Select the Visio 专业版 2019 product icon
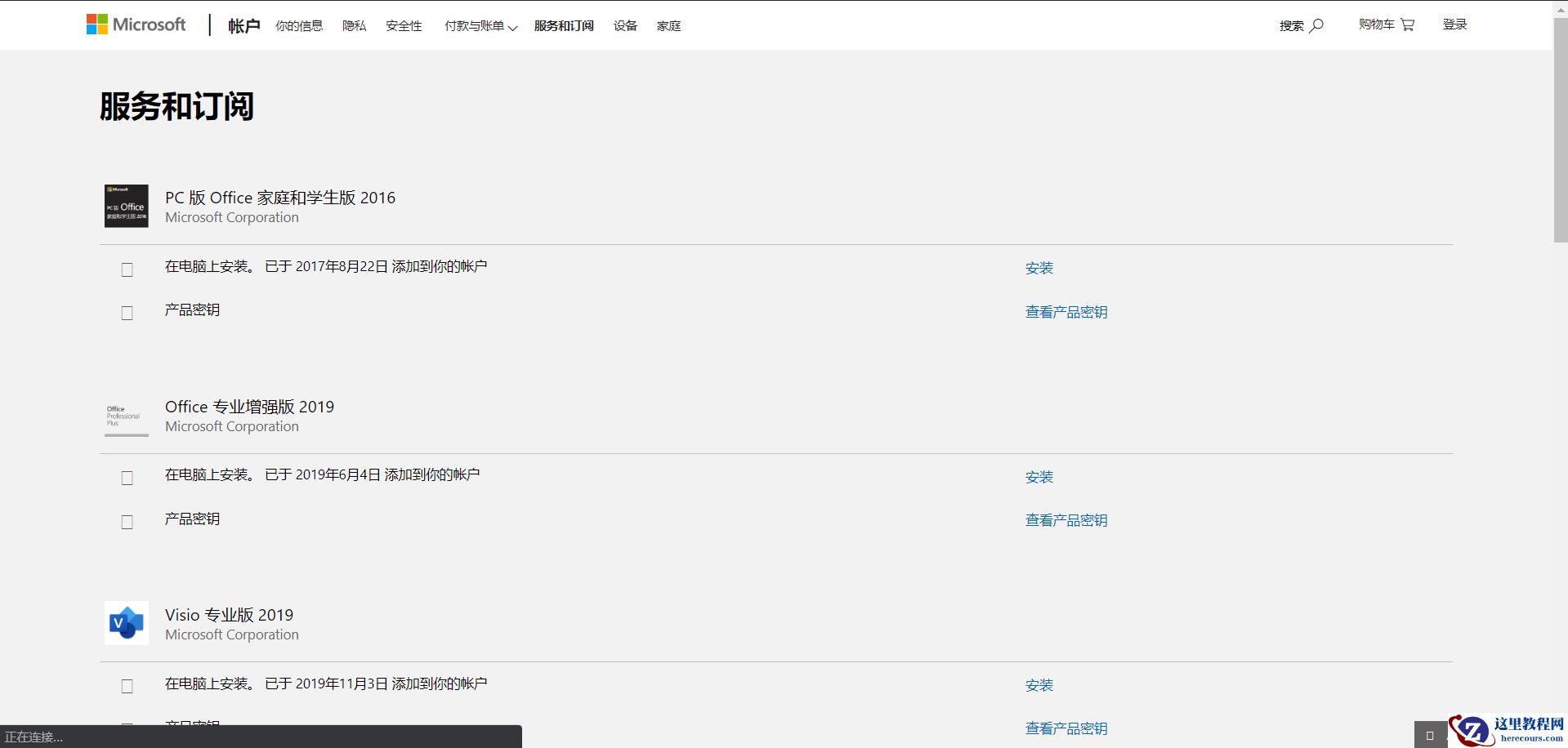Image resolution: width=1568 pixels, height=748 pixels. pos(126,623)
